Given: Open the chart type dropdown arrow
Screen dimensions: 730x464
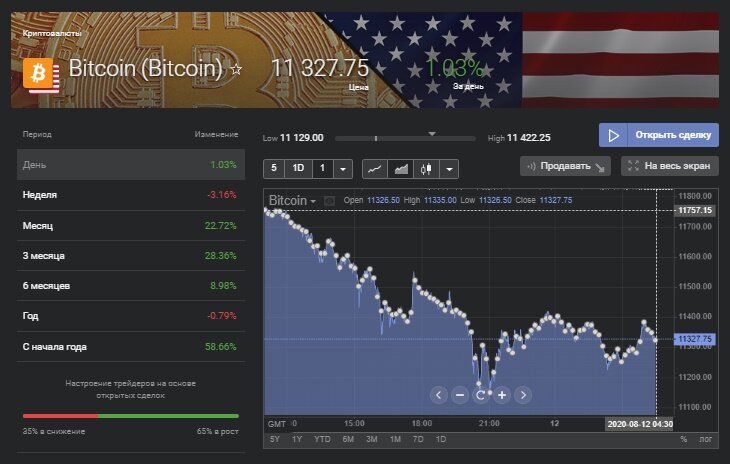Looking at the screenshot, I should [x=448, y=168].
